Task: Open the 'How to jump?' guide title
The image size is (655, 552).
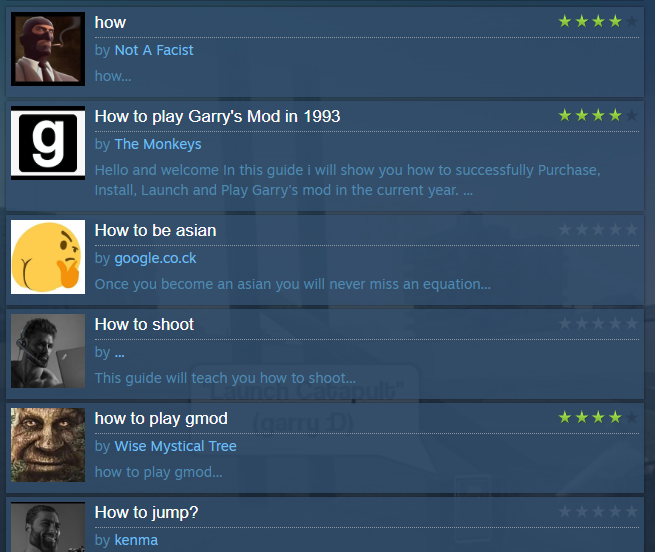Action: 146,513
